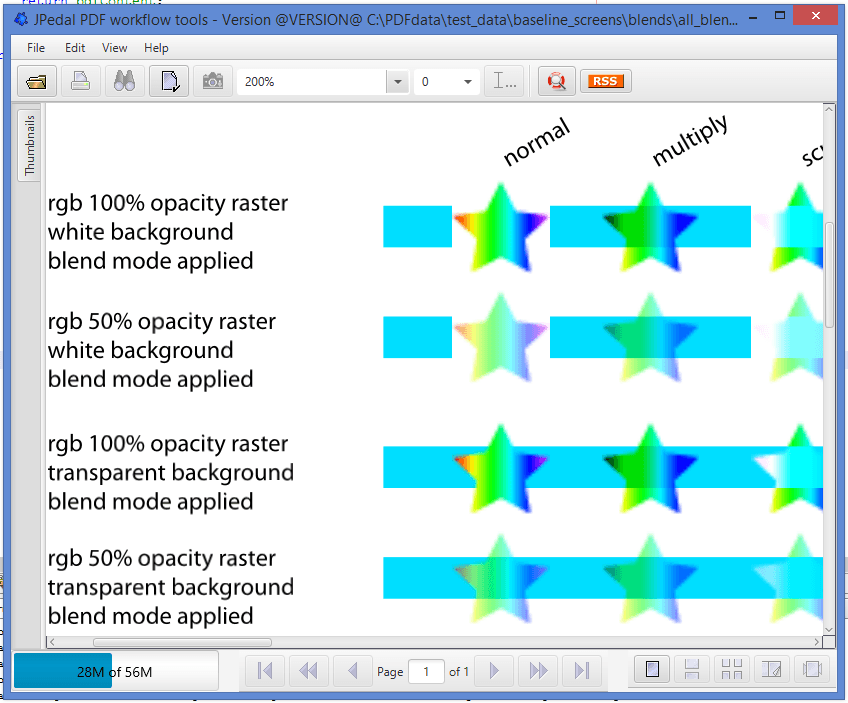Click the print document icon
The width and height of the screenshot is (848, 703).
(81, 82)
